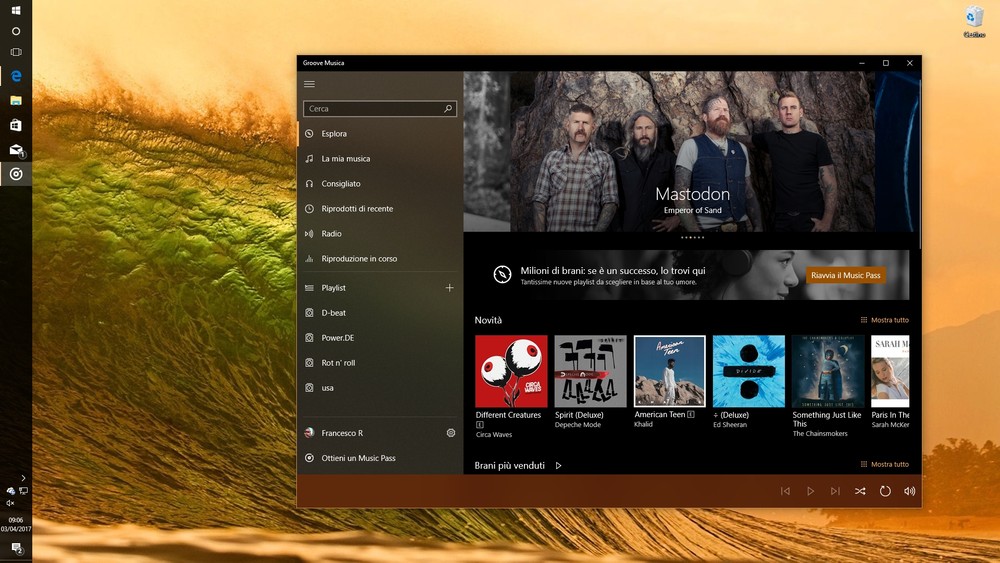The width and height of the screenshot is (1000, 563).
Task: Go to Consigliato section
Action: pos(379,184)
